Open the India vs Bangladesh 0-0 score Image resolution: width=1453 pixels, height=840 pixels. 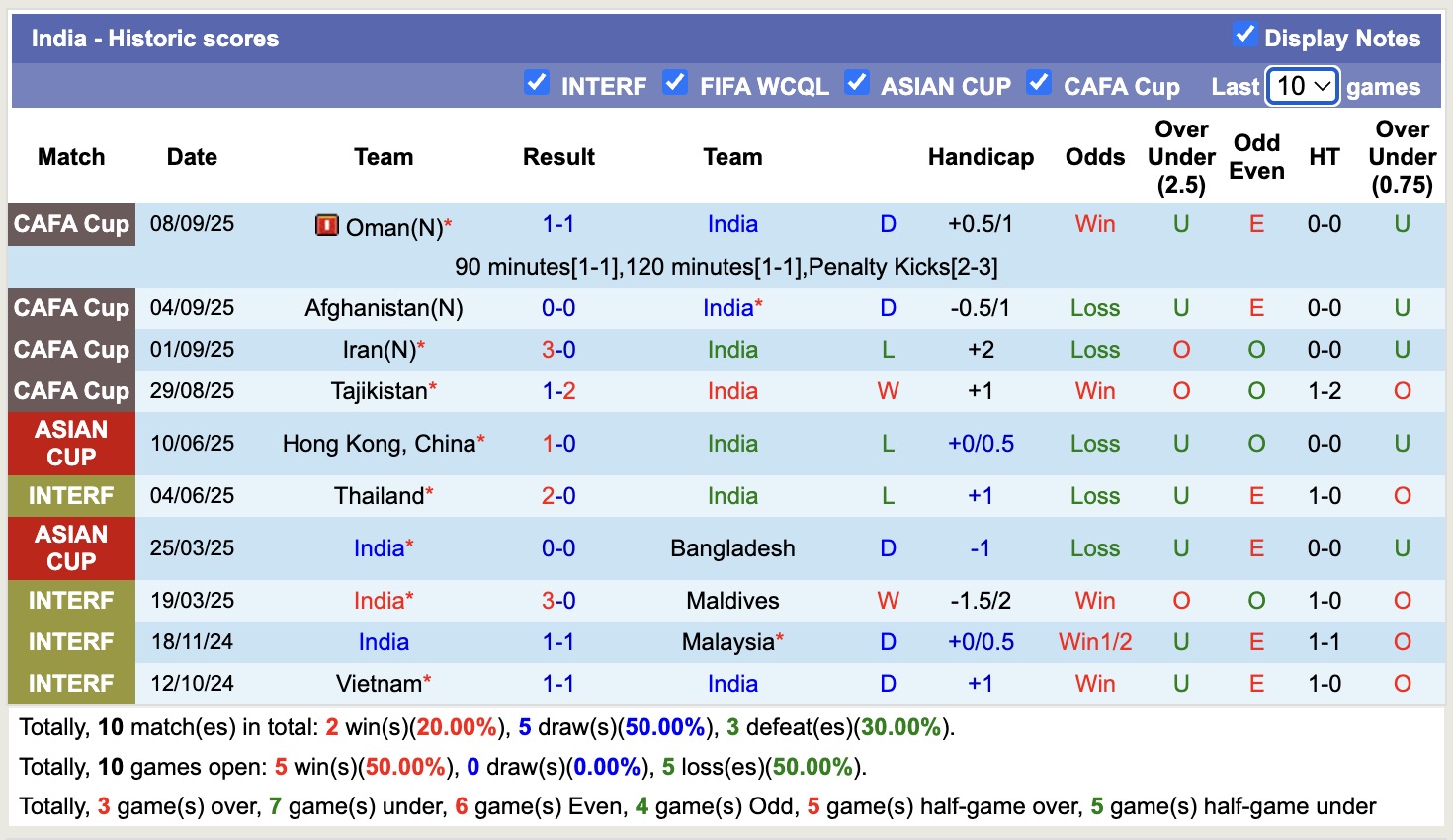tap(558, 548)
